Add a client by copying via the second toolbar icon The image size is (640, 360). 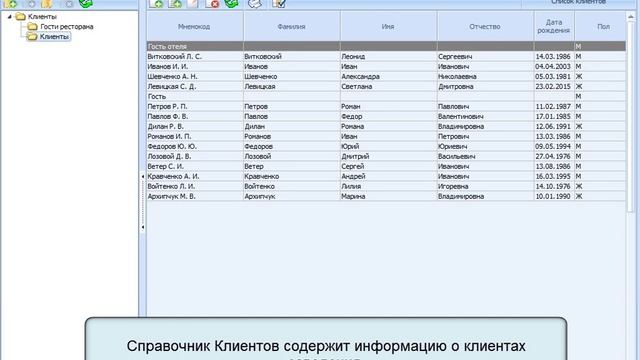tap(175, 4)
